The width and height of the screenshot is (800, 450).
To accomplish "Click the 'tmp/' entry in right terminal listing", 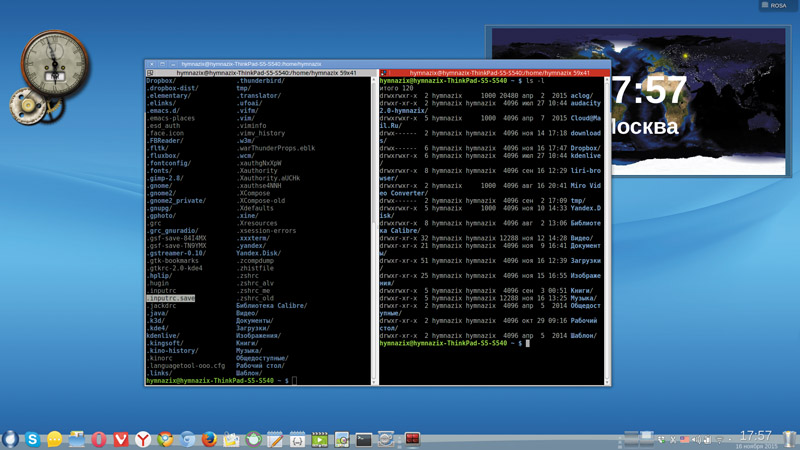I will [x=578, y=201].
